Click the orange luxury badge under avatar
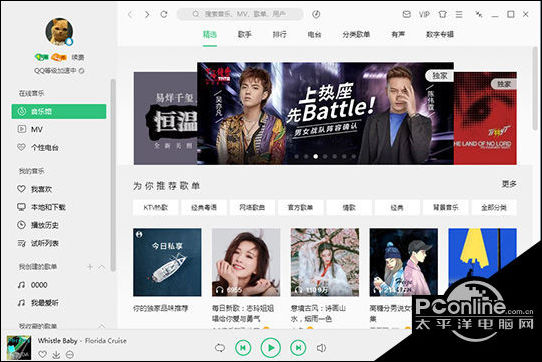542x362 pixels. (x=59, y=57)
